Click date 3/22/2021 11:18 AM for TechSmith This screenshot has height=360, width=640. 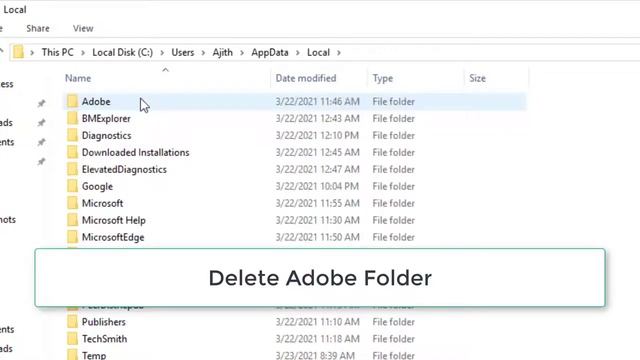318,339
